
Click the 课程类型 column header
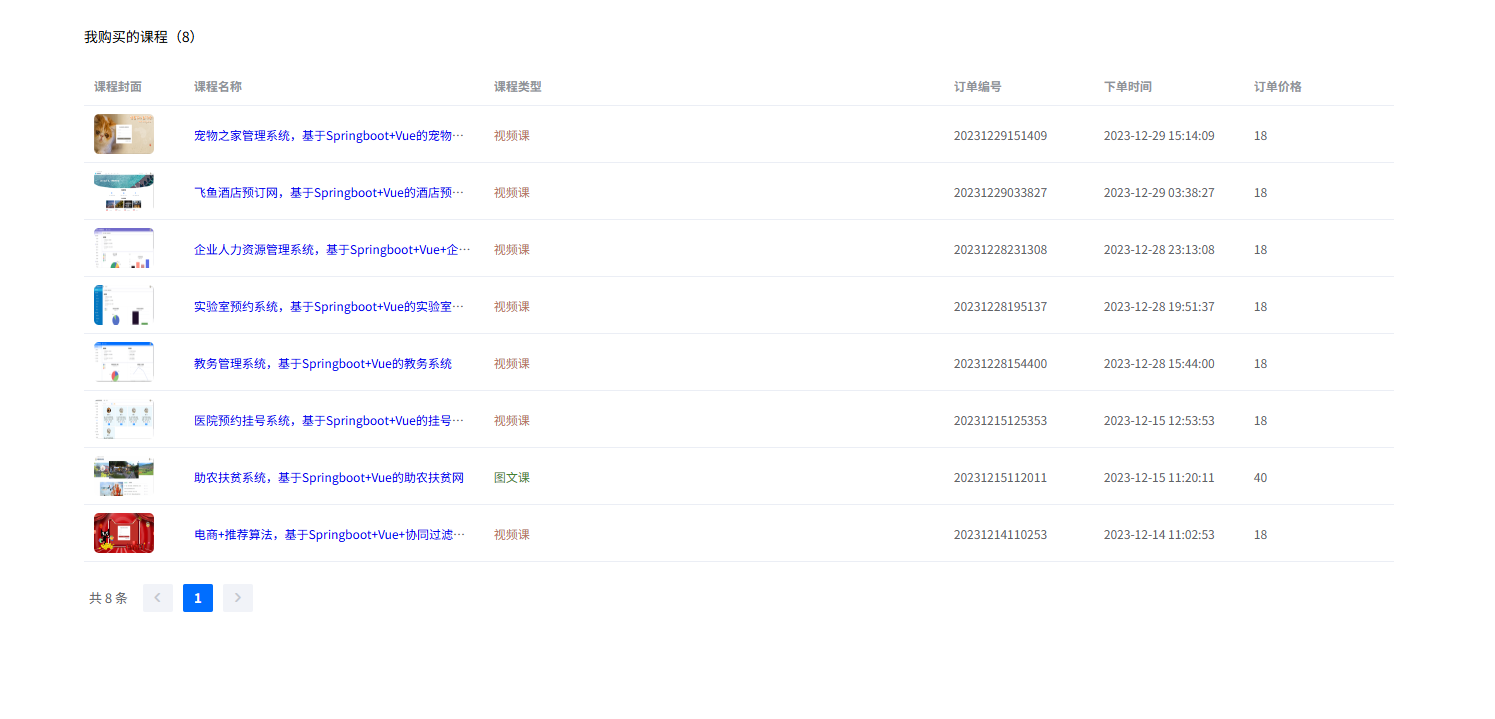(518, 86)
